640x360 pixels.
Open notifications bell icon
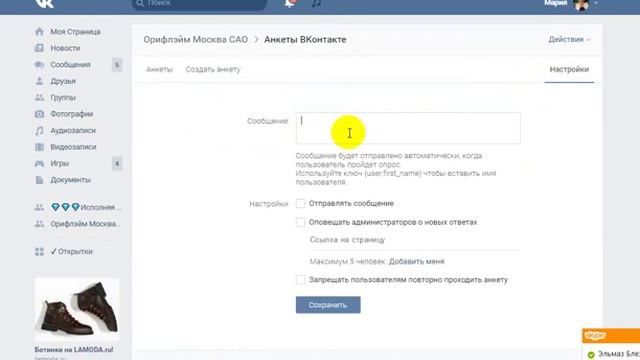(x=289, y=3)
